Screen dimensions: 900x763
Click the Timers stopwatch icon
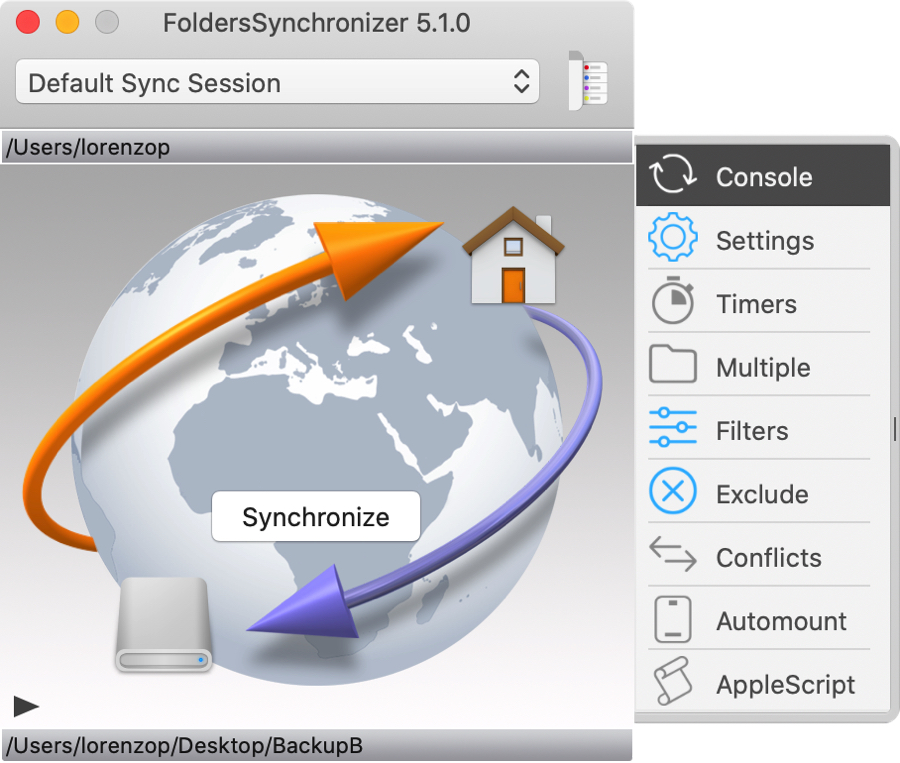(673, 300)
